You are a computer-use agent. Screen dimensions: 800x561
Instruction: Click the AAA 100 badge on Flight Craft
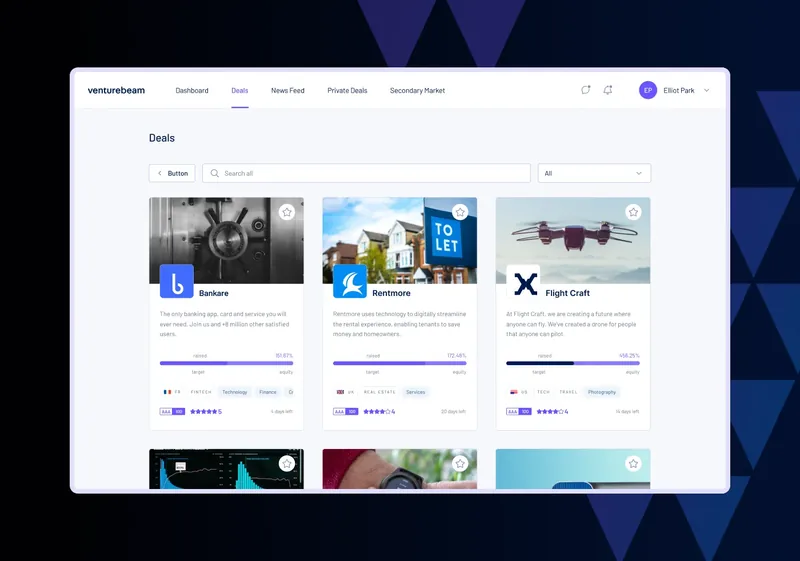click(519, 412)
